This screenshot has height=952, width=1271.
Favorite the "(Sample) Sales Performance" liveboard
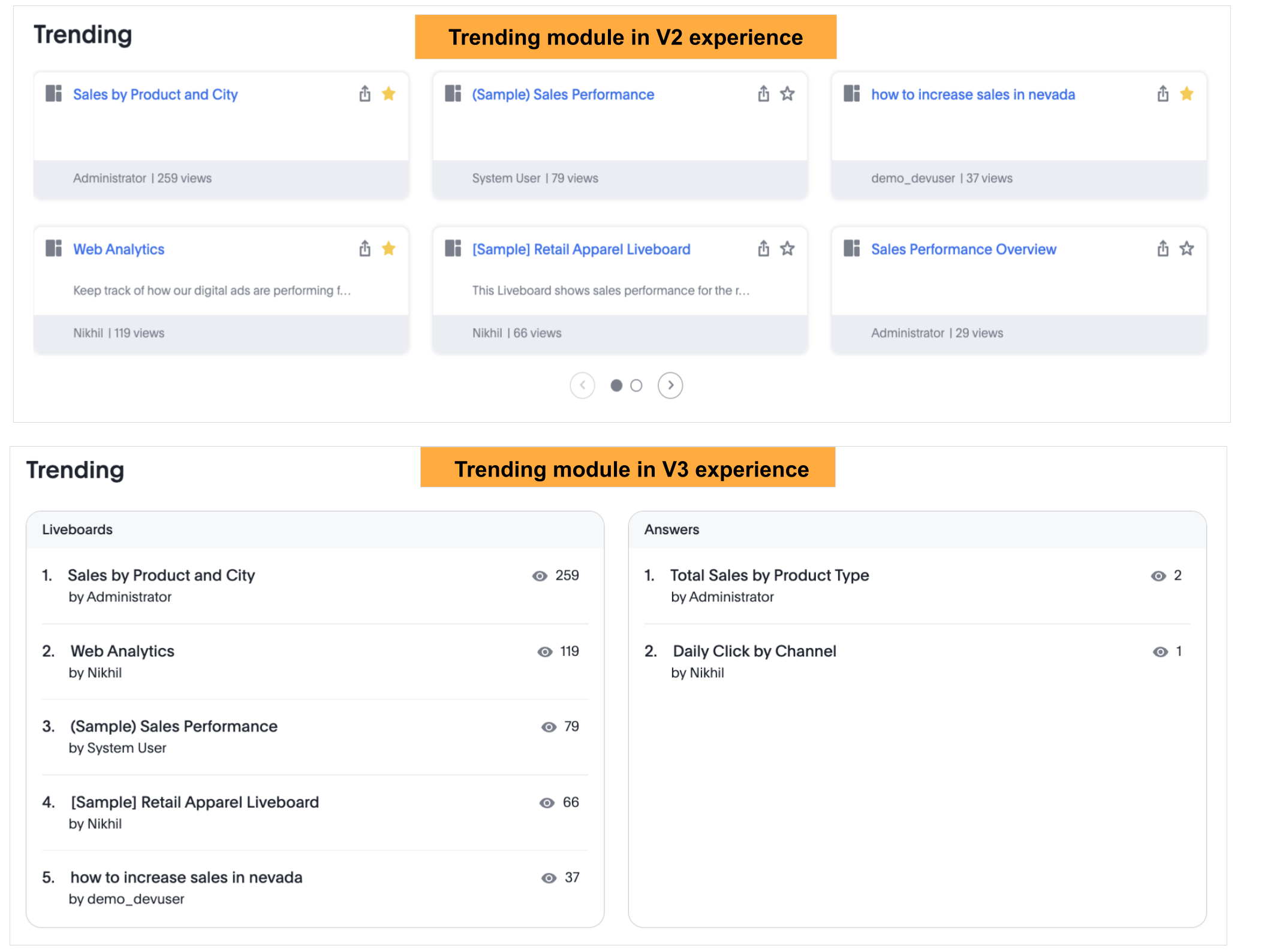coord(787,94)
